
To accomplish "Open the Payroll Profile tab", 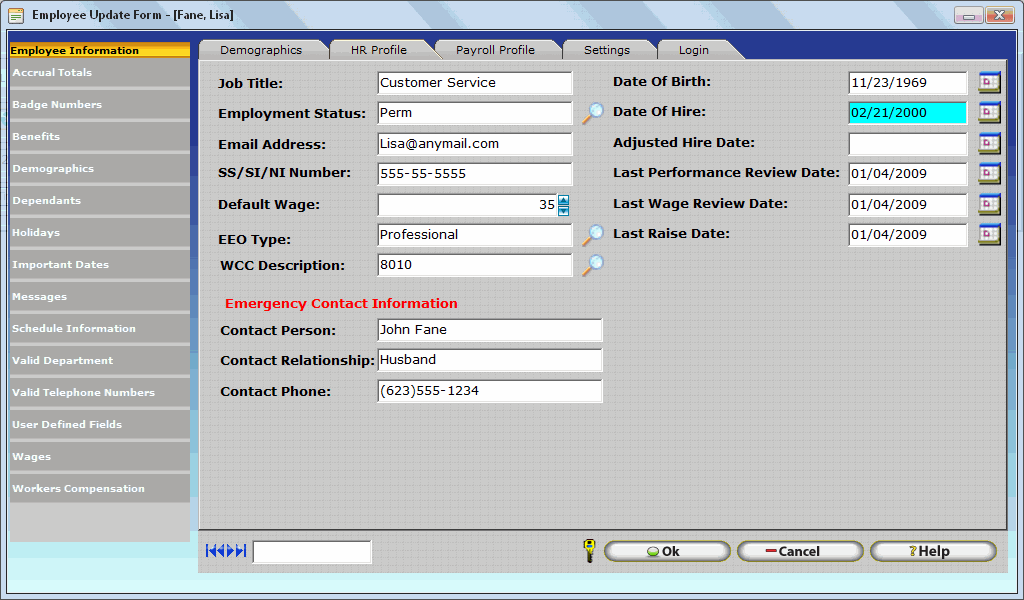I will [x=495, y=50].
